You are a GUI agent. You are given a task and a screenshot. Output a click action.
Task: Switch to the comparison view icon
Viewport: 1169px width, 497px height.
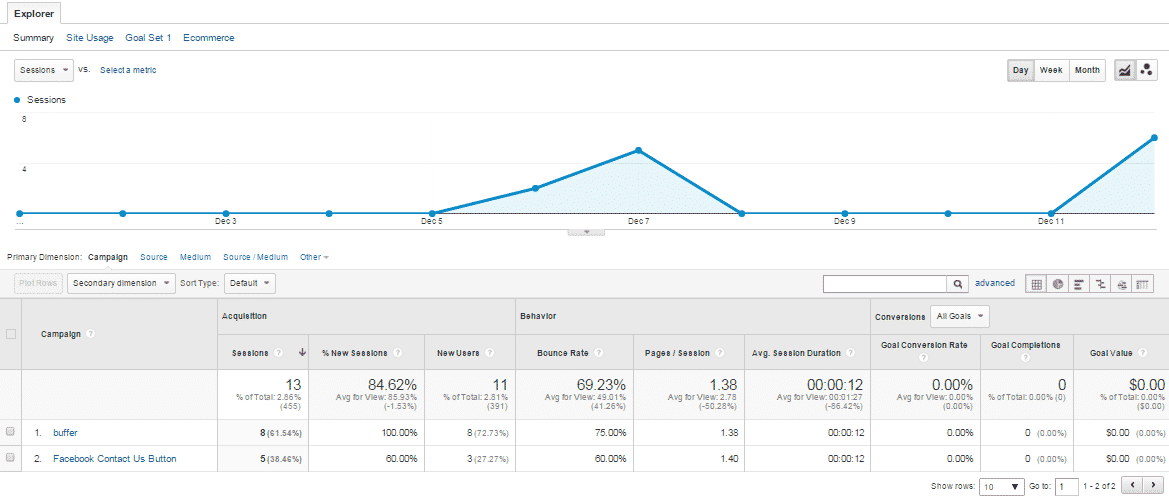tap(1100, 284)
